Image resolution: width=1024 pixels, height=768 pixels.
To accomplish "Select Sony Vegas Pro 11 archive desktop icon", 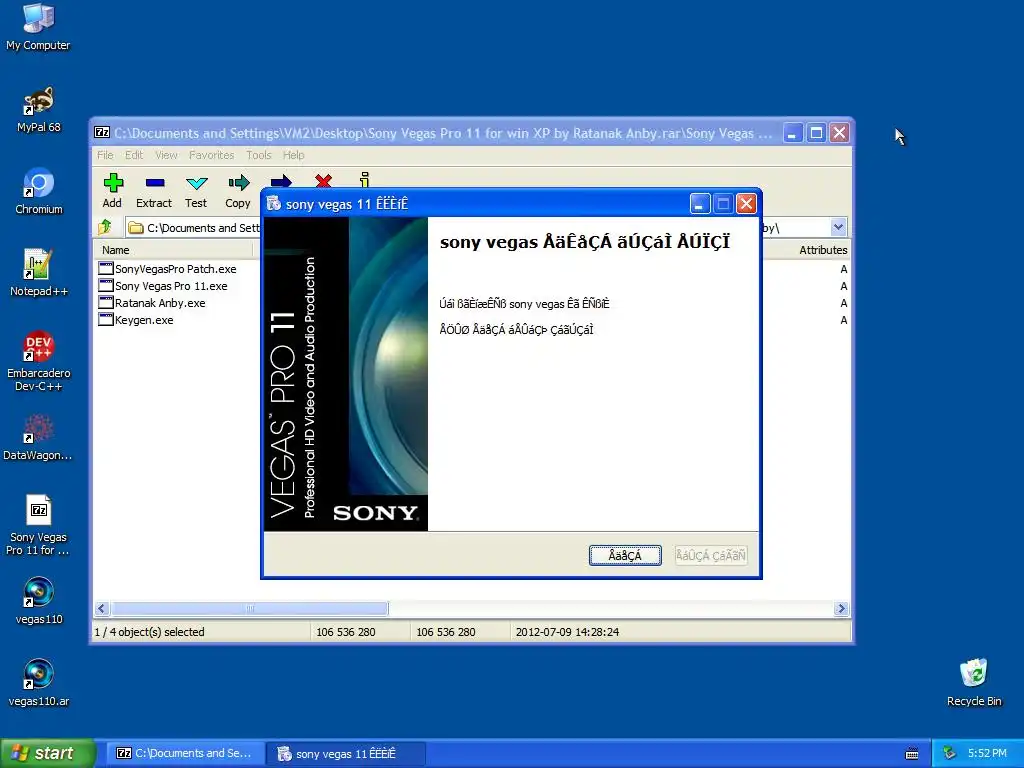I will pos(39,526).
